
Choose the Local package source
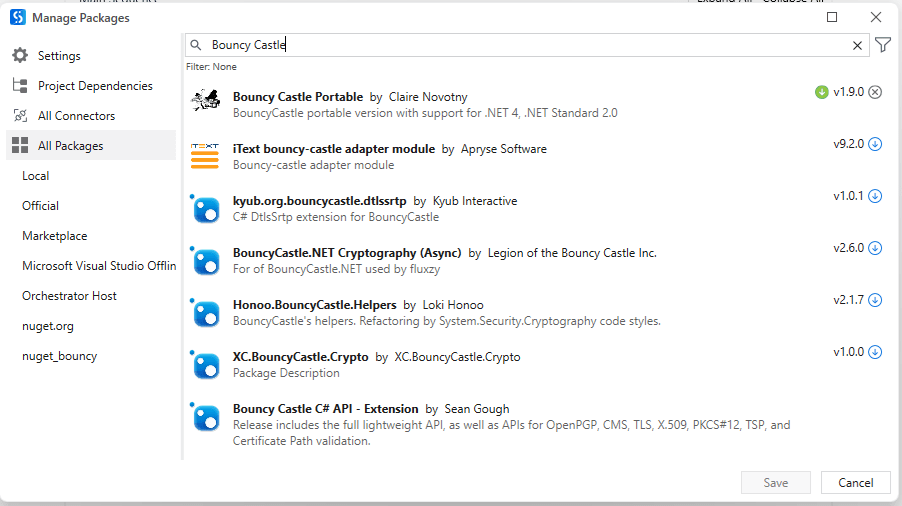(x=36, y=176)
